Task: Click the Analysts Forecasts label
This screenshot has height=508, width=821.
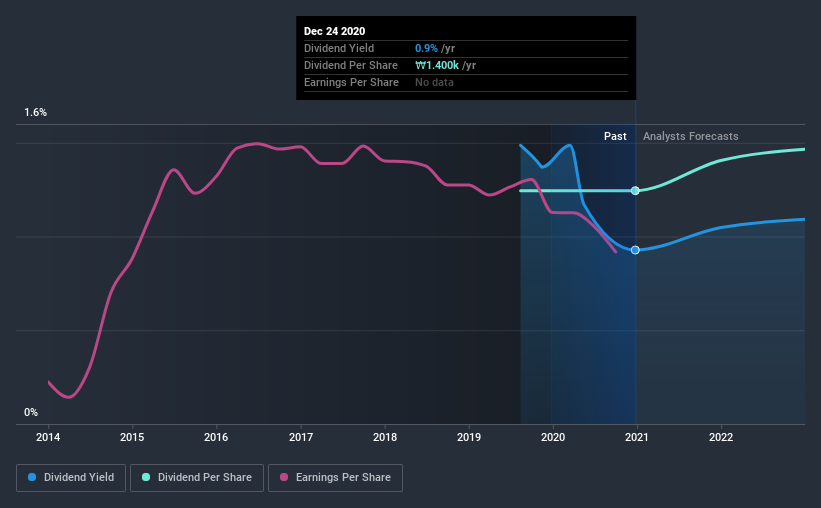Action: [x=691, y=136]
